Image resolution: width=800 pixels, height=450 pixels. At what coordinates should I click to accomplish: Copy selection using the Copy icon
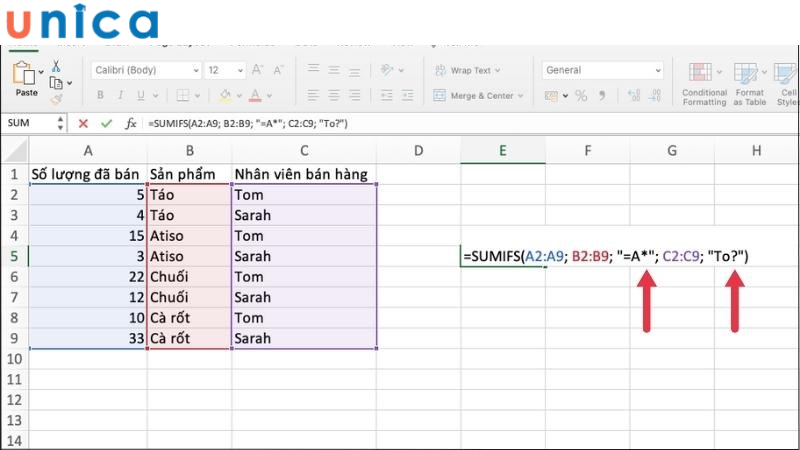(x=56, y=83)
